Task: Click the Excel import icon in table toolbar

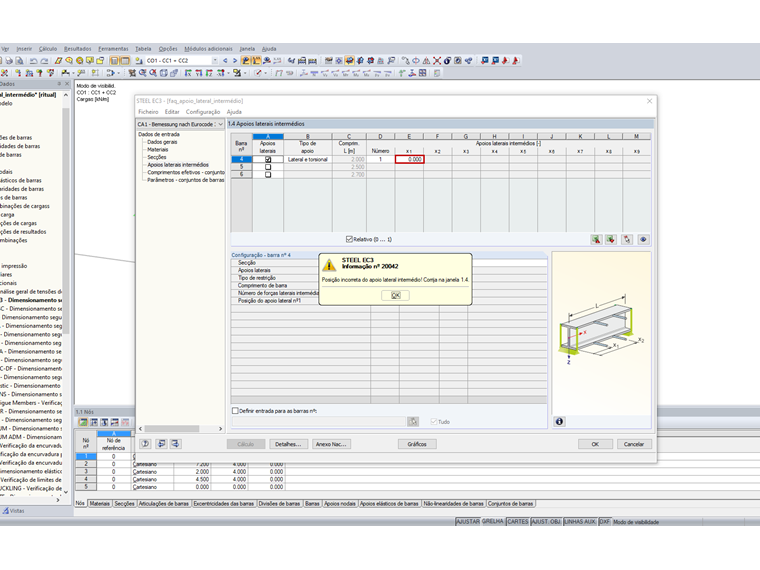Action: (611, 239)
